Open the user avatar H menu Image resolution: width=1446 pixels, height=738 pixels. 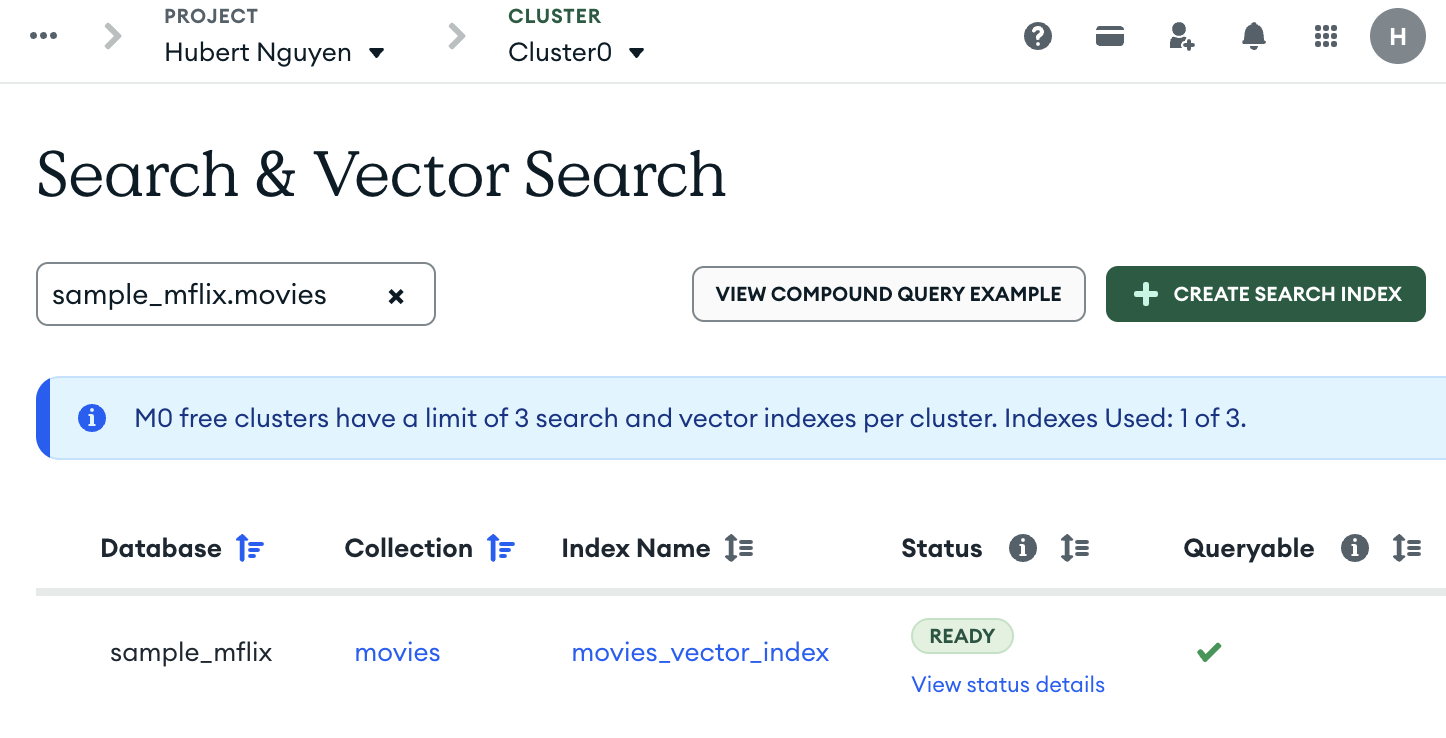(1397, 37)
